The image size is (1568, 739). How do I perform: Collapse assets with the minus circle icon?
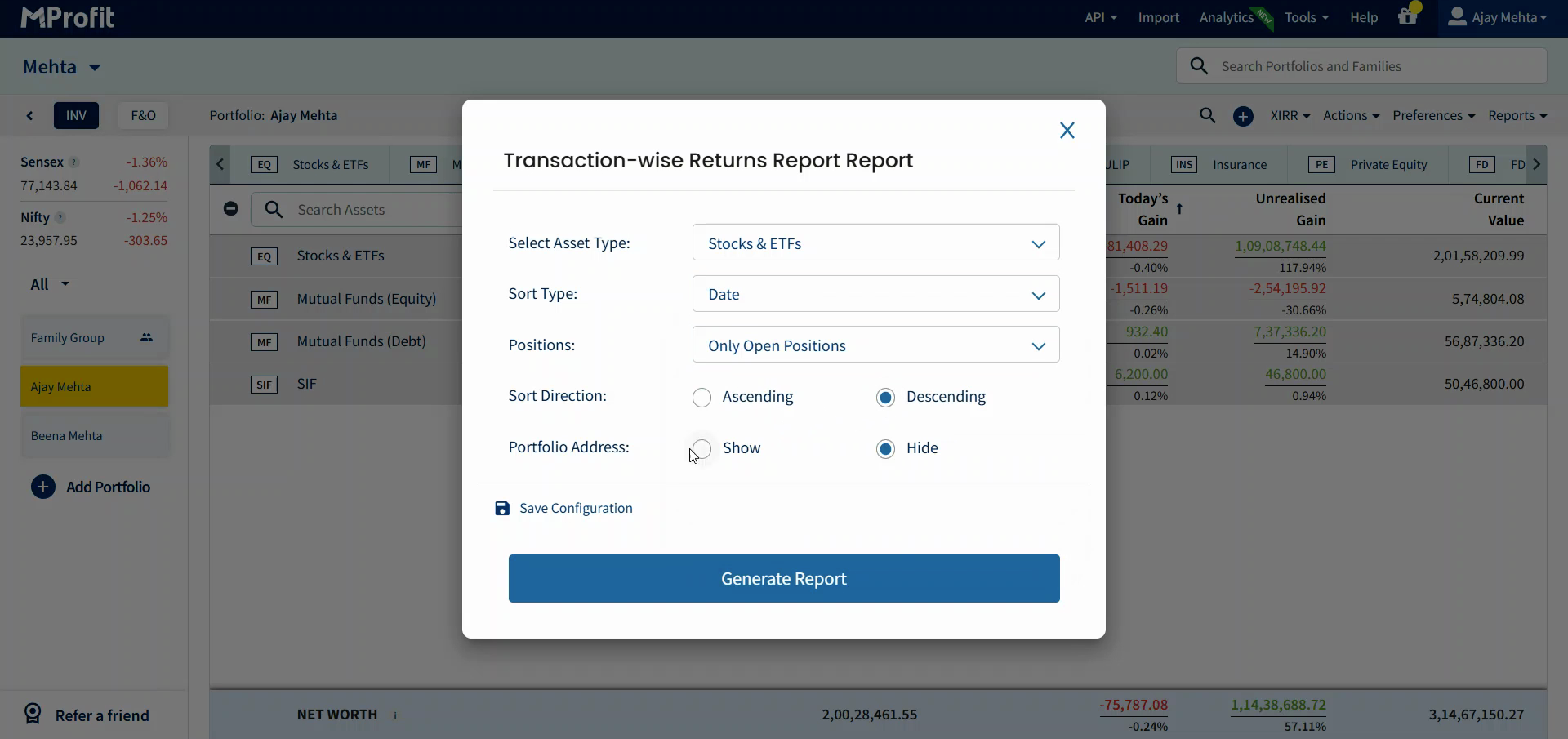click(x=231, y=209)
